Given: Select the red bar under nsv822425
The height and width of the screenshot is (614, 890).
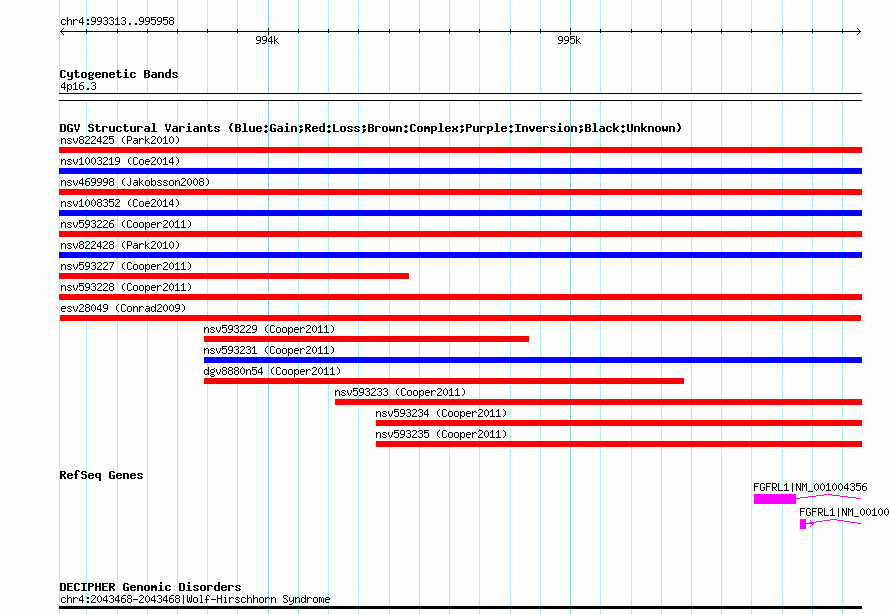Looking at the screenshot, I should pos(460,150).
